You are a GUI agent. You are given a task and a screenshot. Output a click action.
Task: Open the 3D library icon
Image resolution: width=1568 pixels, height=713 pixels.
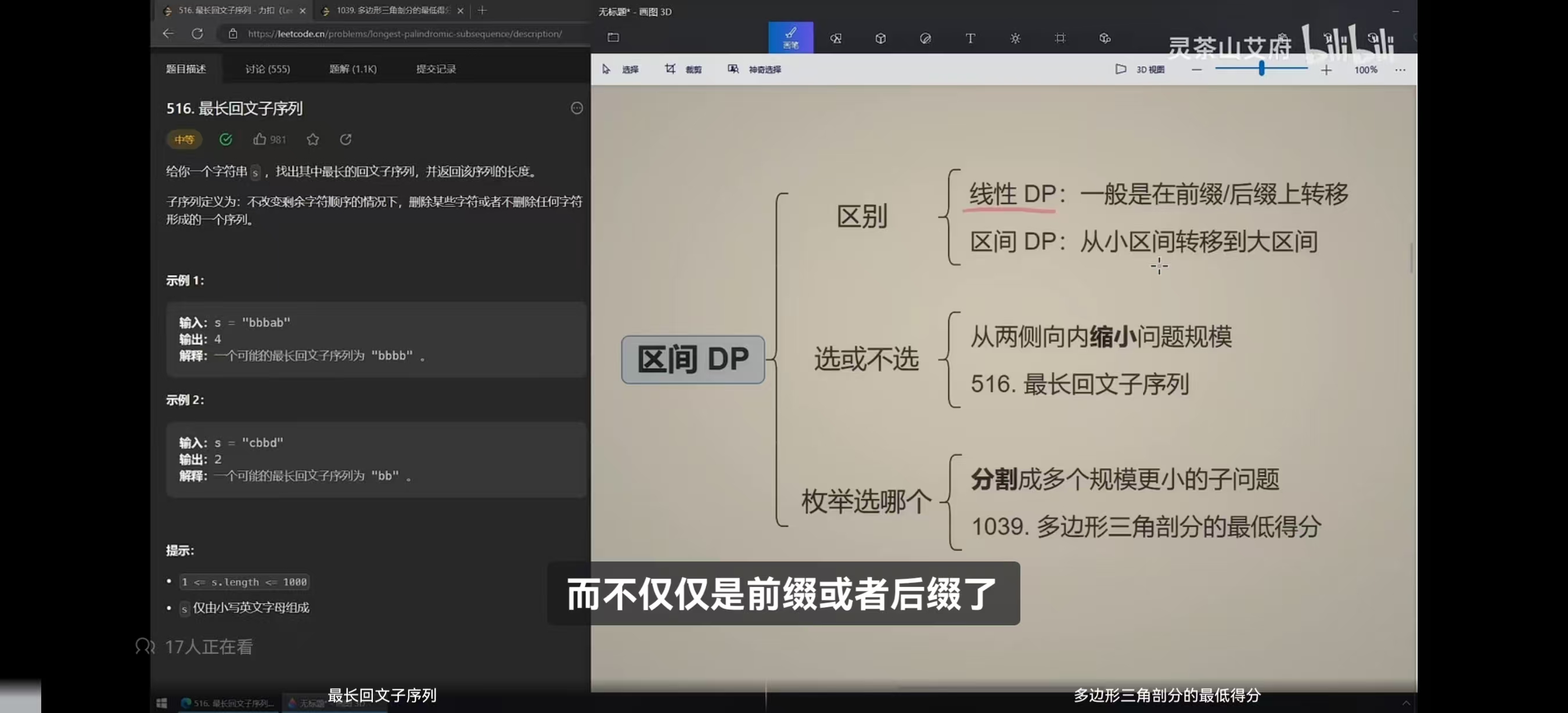coord(1105,38)
